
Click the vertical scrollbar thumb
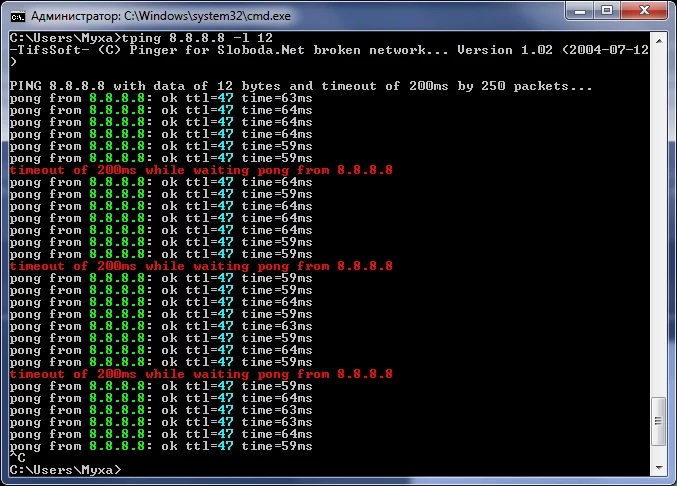(x=659, y=421)
